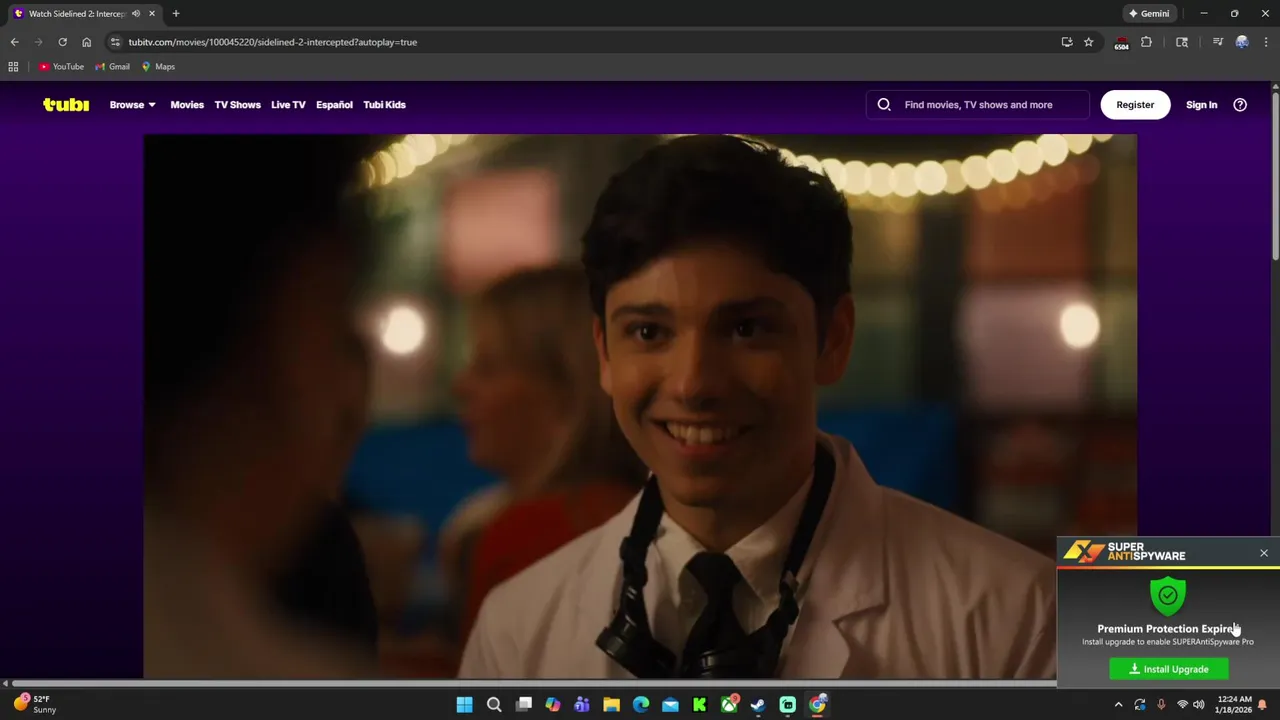Open the Extensions puzzle icon

click(x=1146, y=42)
